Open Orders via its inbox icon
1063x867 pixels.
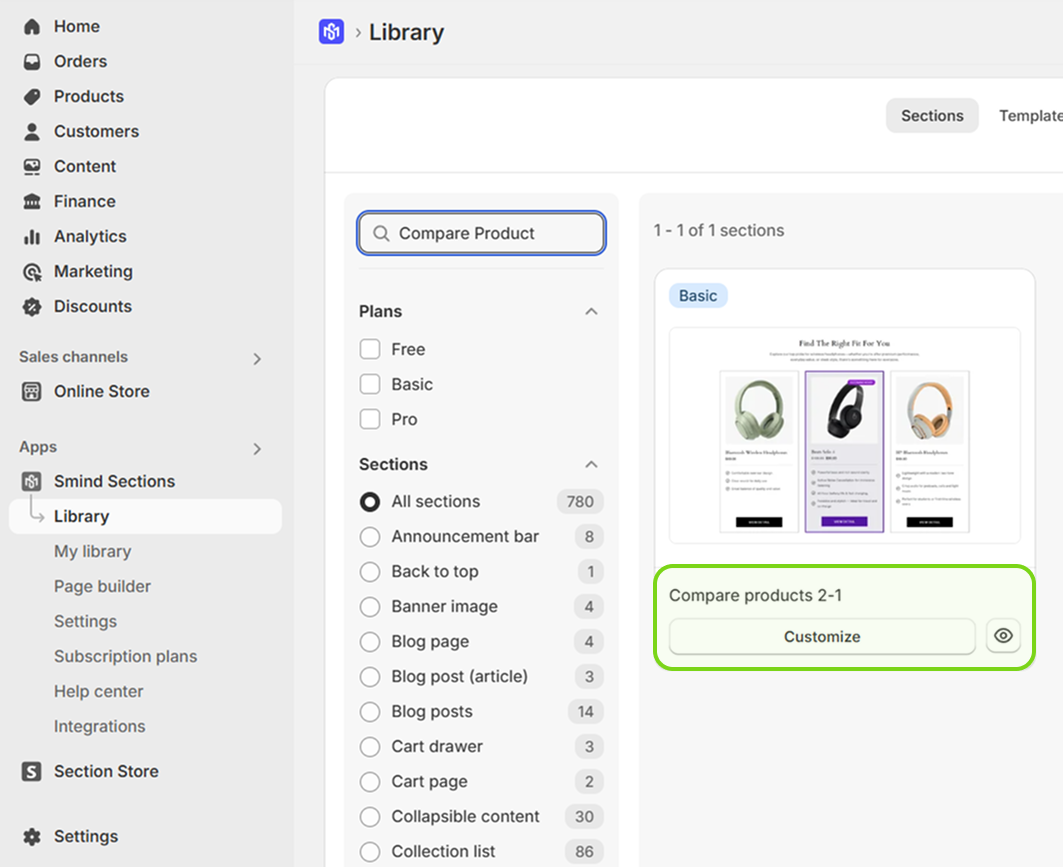[32, 62]
